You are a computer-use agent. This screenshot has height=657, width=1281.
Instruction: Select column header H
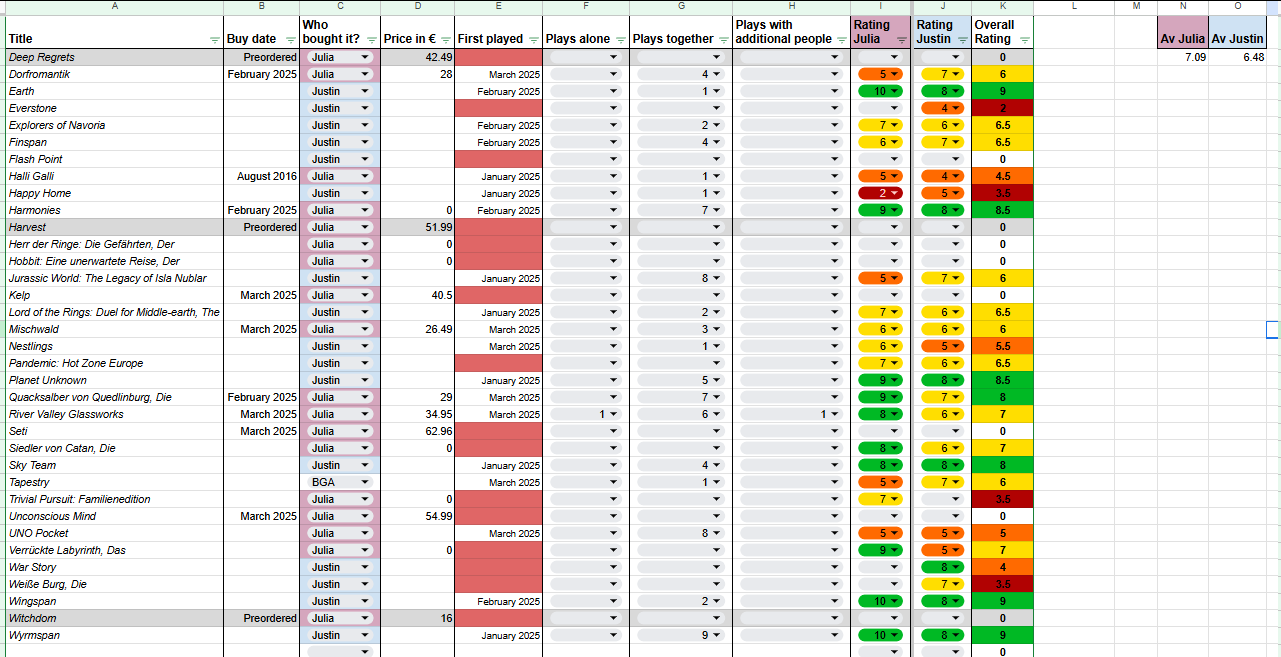(791, 7)
